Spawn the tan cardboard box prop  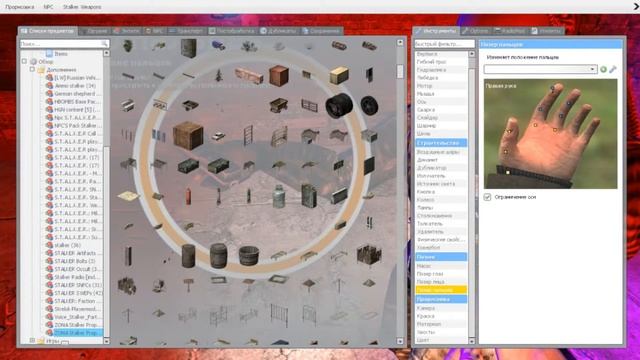point(339,76)
